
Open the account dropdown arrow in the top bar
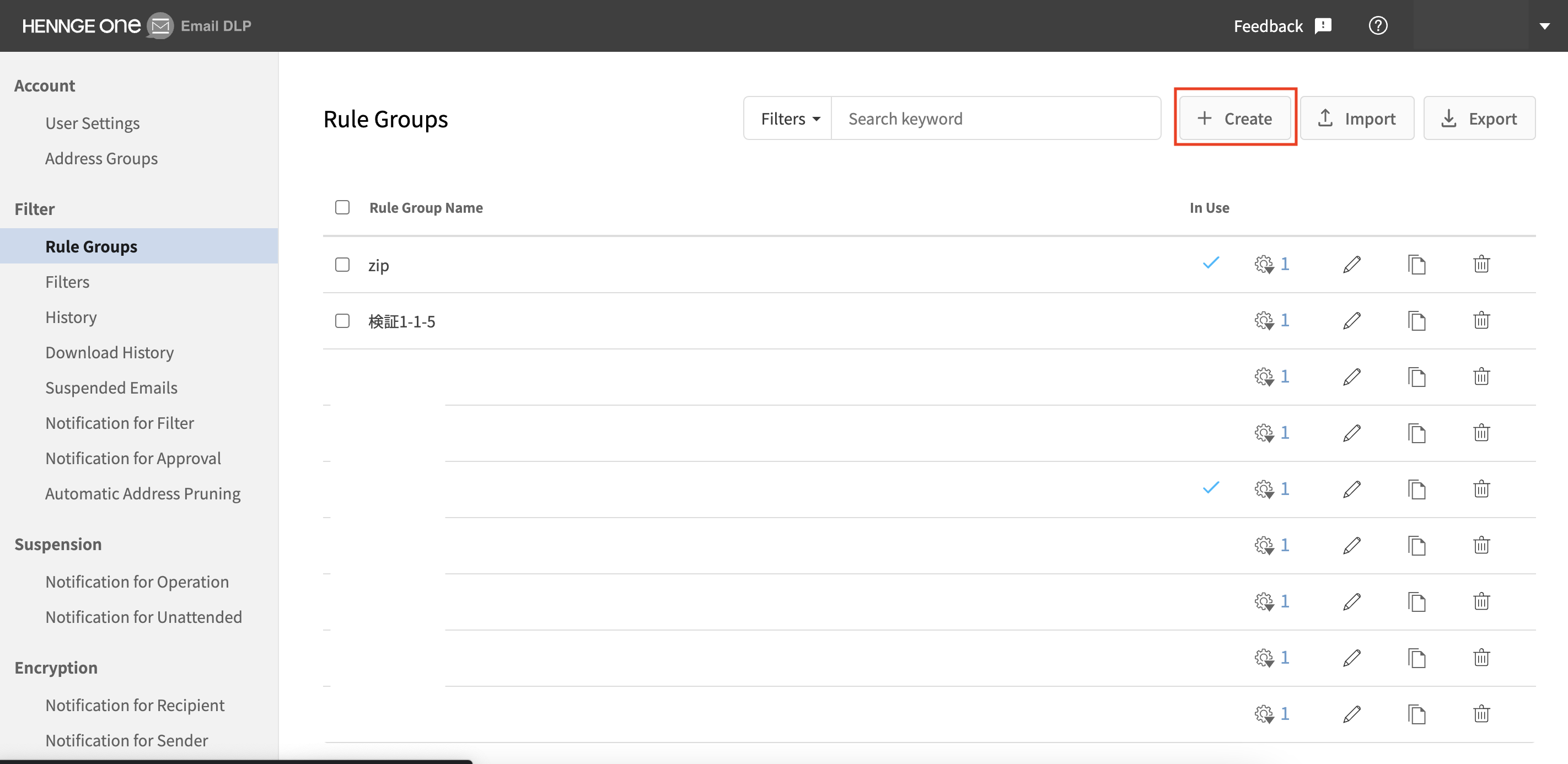1544,26
